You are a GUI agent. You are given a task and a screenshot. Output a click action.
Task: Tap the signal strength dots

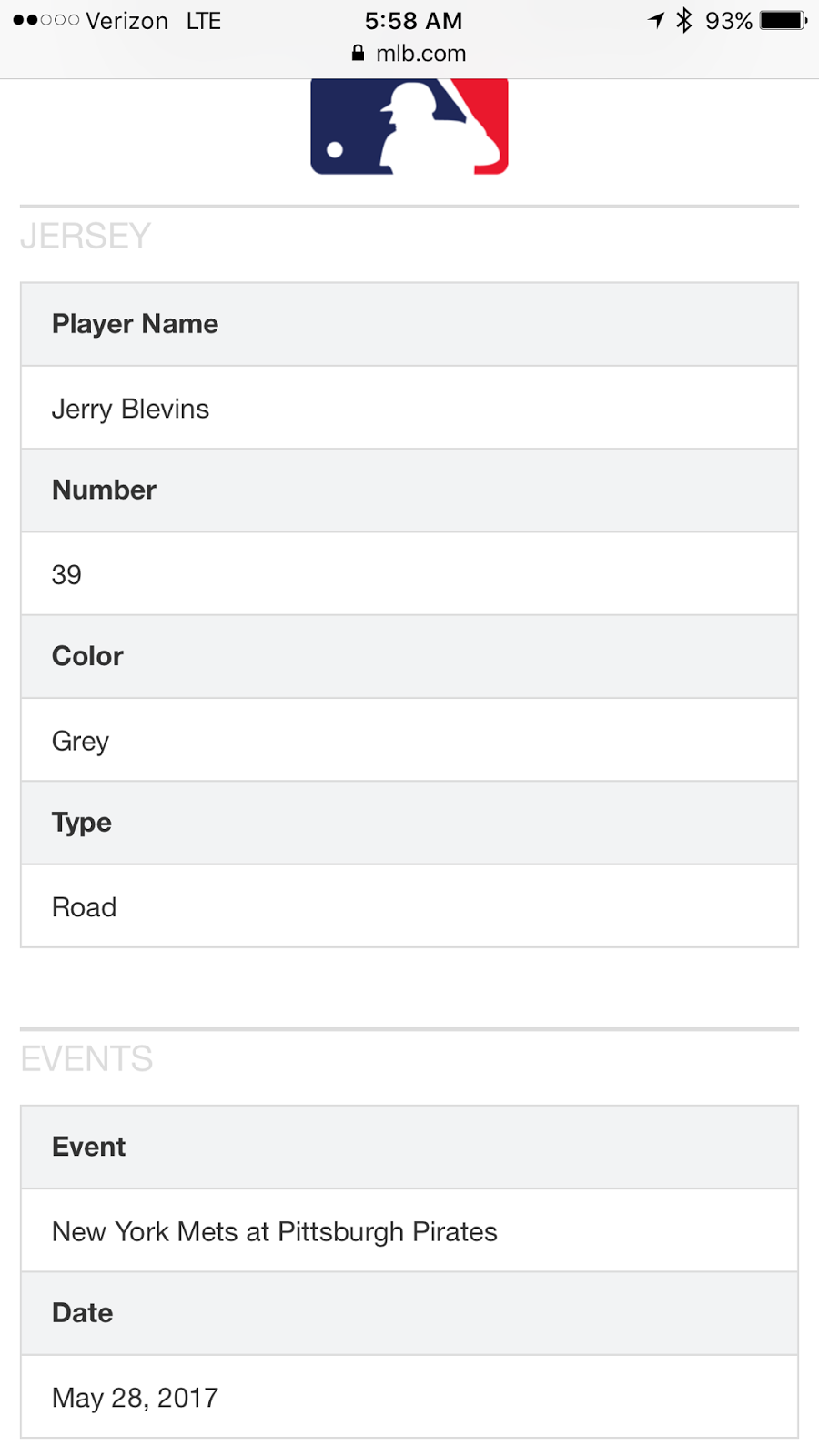(x=46, y=20)
